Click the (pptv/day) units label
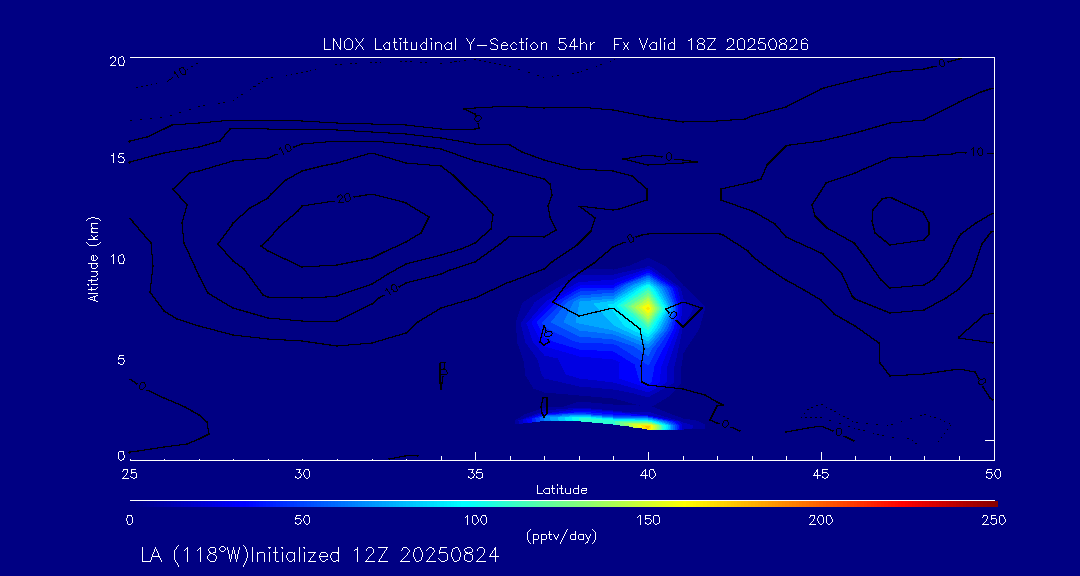The image size is (1080, 576). pos(561,536)
